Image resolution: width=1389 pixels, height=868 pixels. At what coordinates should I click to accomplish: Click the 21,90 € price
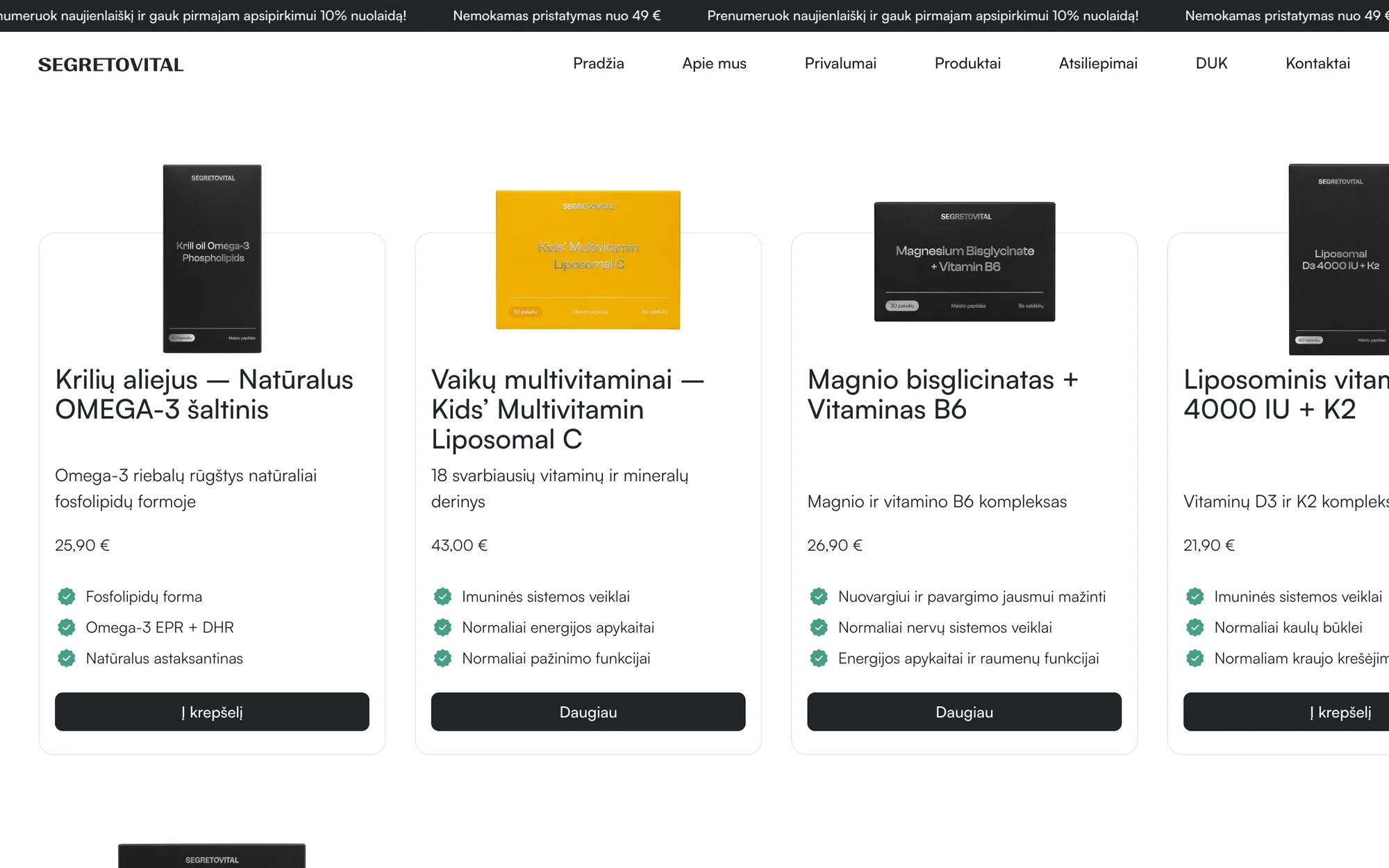tap(1209, 545)
